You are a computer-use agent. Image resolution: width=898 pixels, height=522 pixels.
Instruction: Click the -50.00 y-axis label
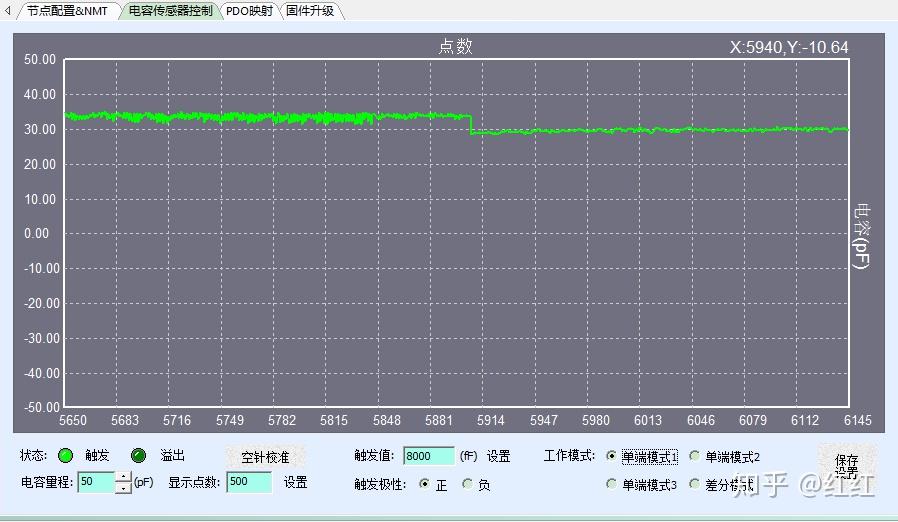41,407
